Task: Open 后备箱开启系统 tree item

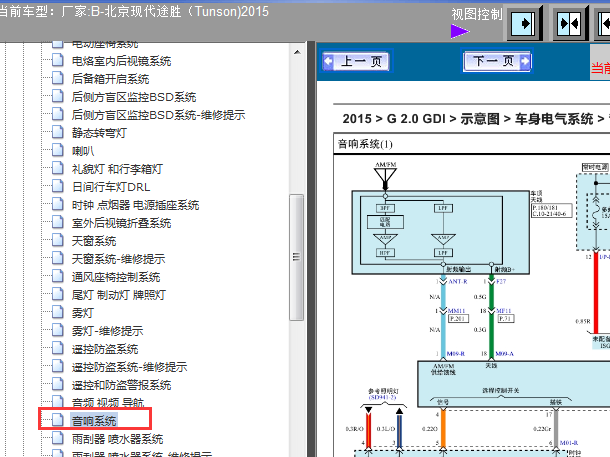Action: coord(110,79)
